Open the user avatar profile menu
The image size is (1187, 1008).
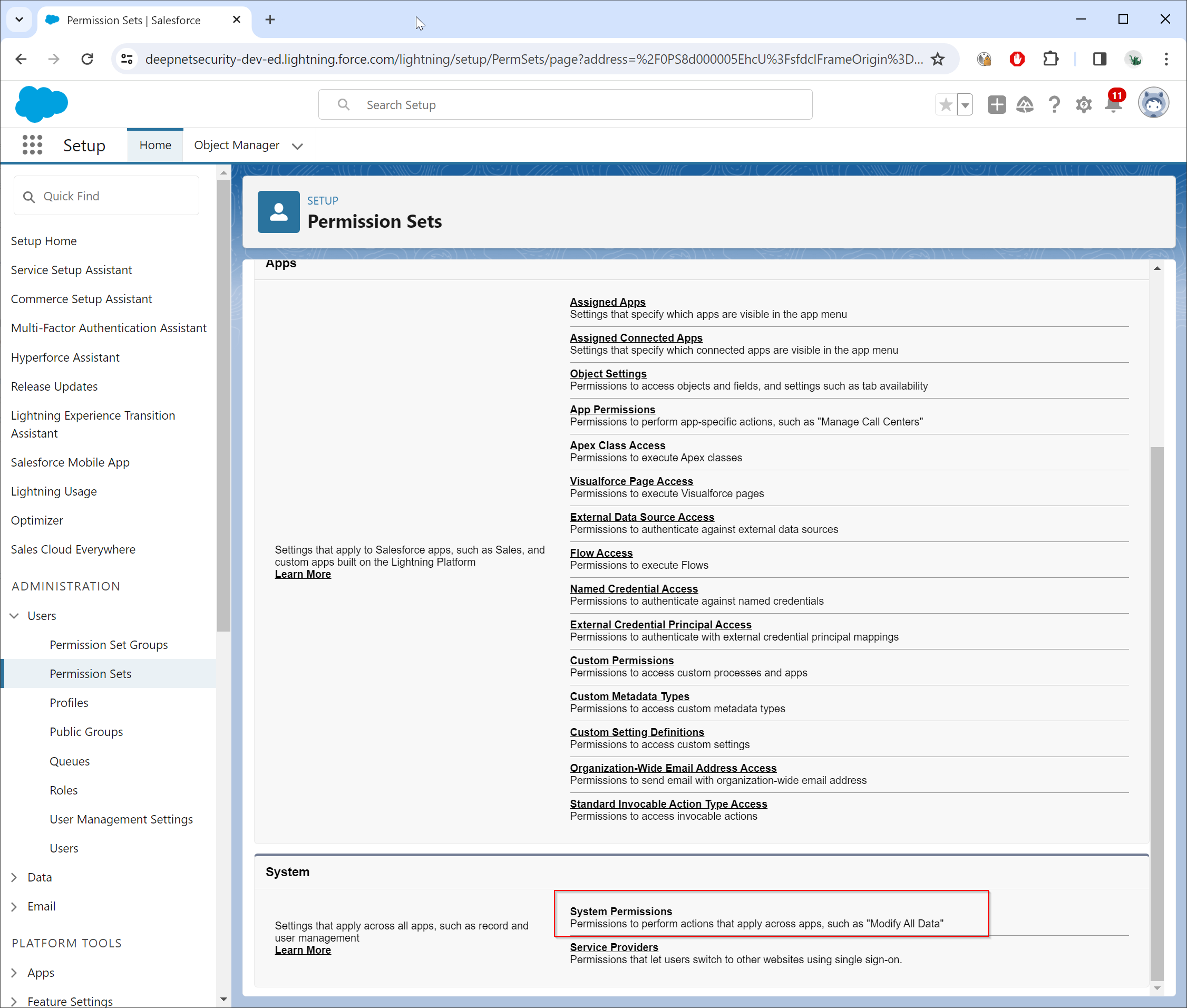(x=1153, y=103)
